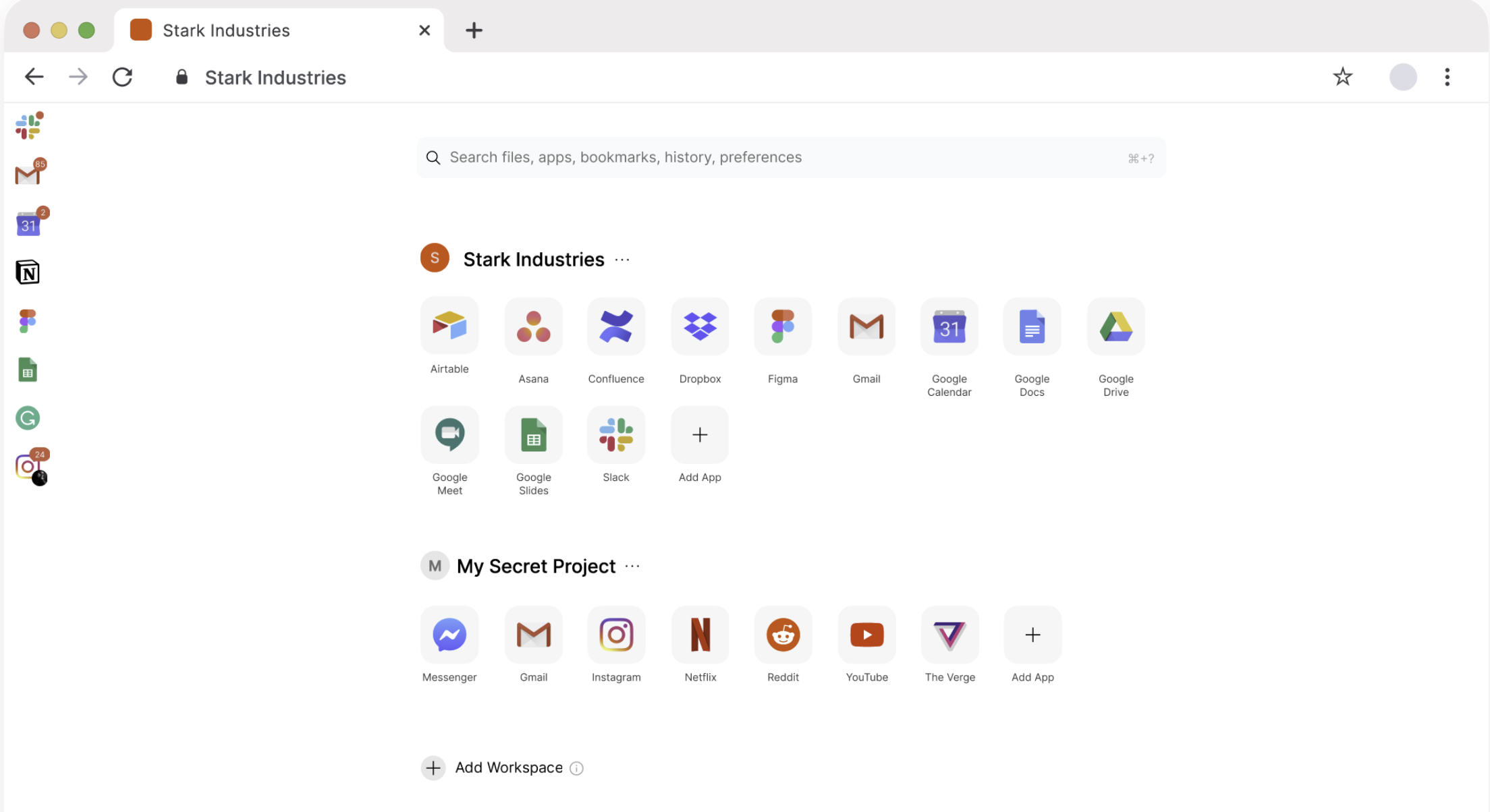
Task: Reload the current page
Action: point(122,77)
